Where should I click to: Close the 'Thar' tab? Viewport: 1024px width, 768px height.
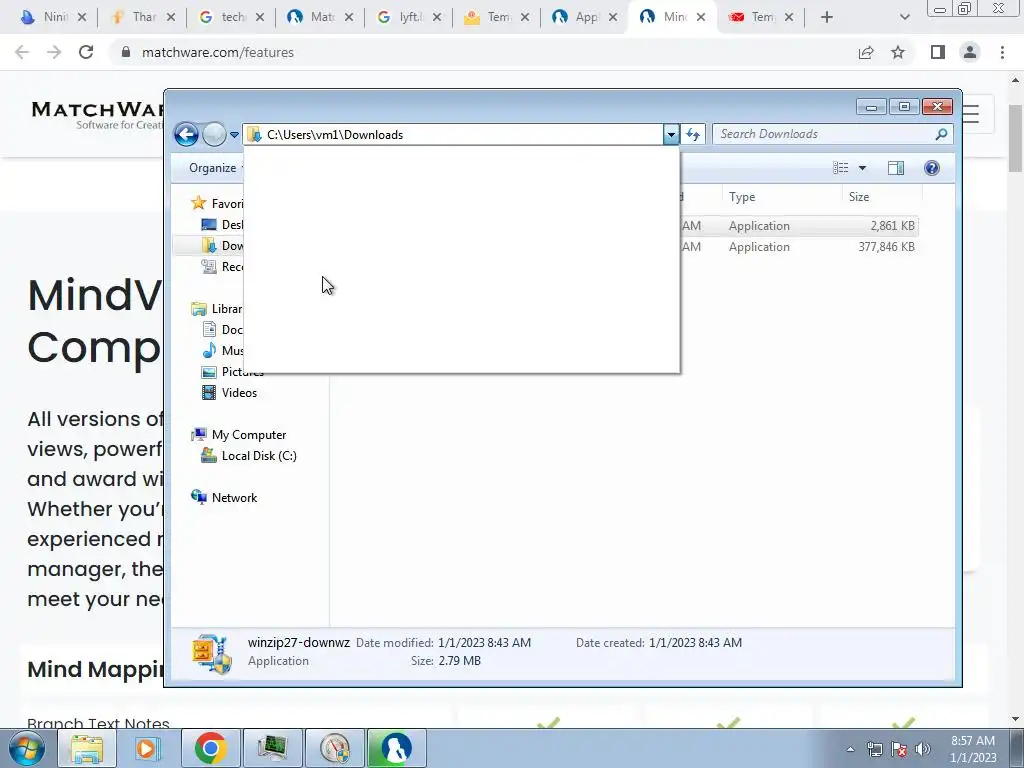(170, 17)
